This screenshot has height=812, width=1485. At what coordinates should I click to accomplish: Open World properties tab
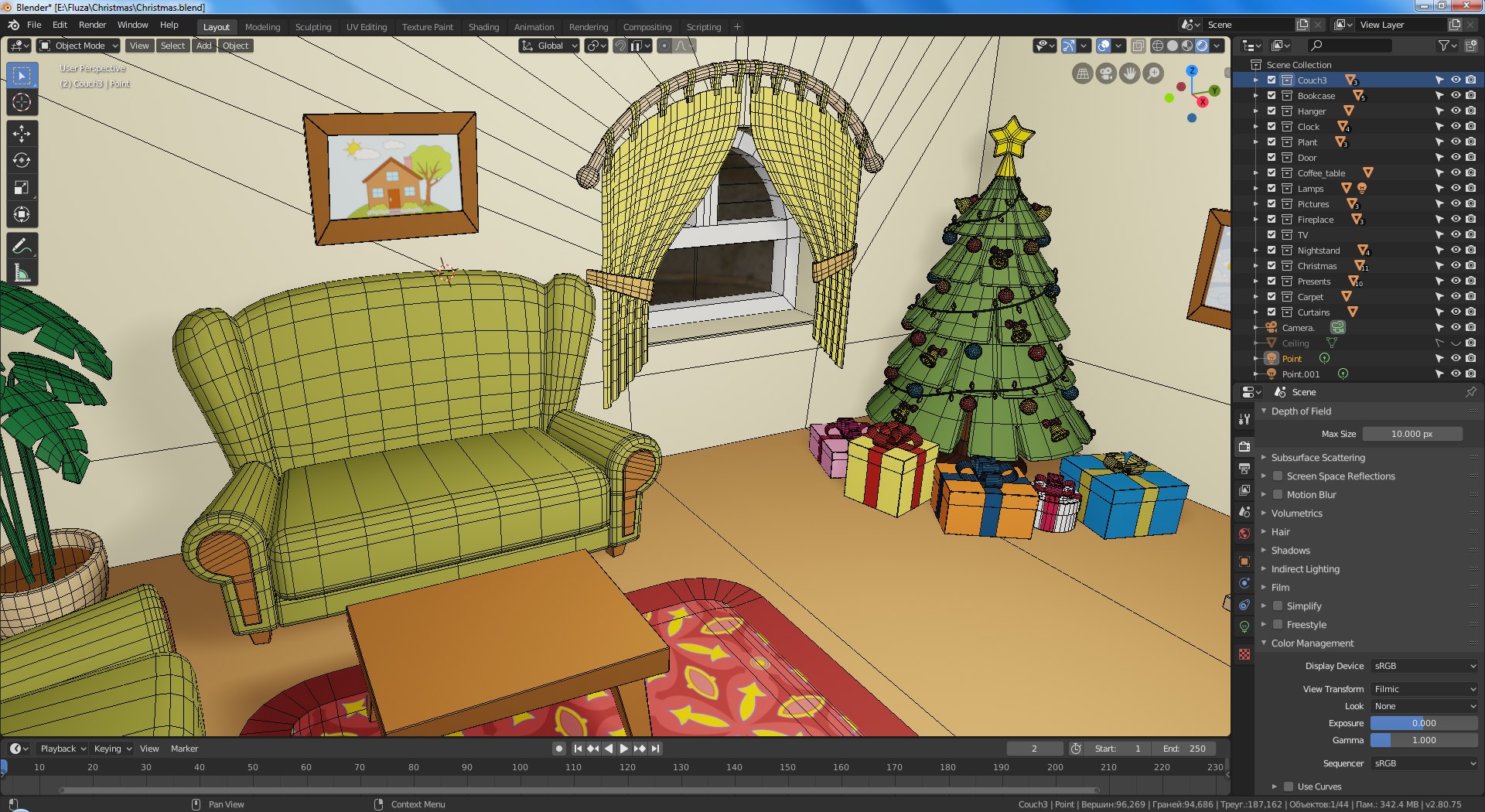point(1244,534)
